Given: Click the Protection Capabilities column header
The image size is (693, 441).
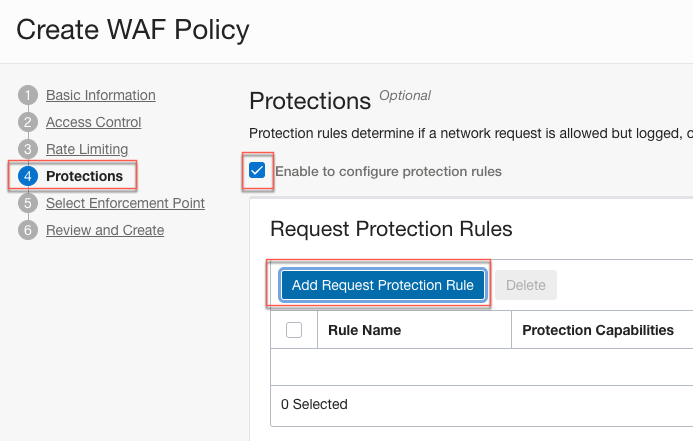Looking at the screenshot, I should [598, 330].
